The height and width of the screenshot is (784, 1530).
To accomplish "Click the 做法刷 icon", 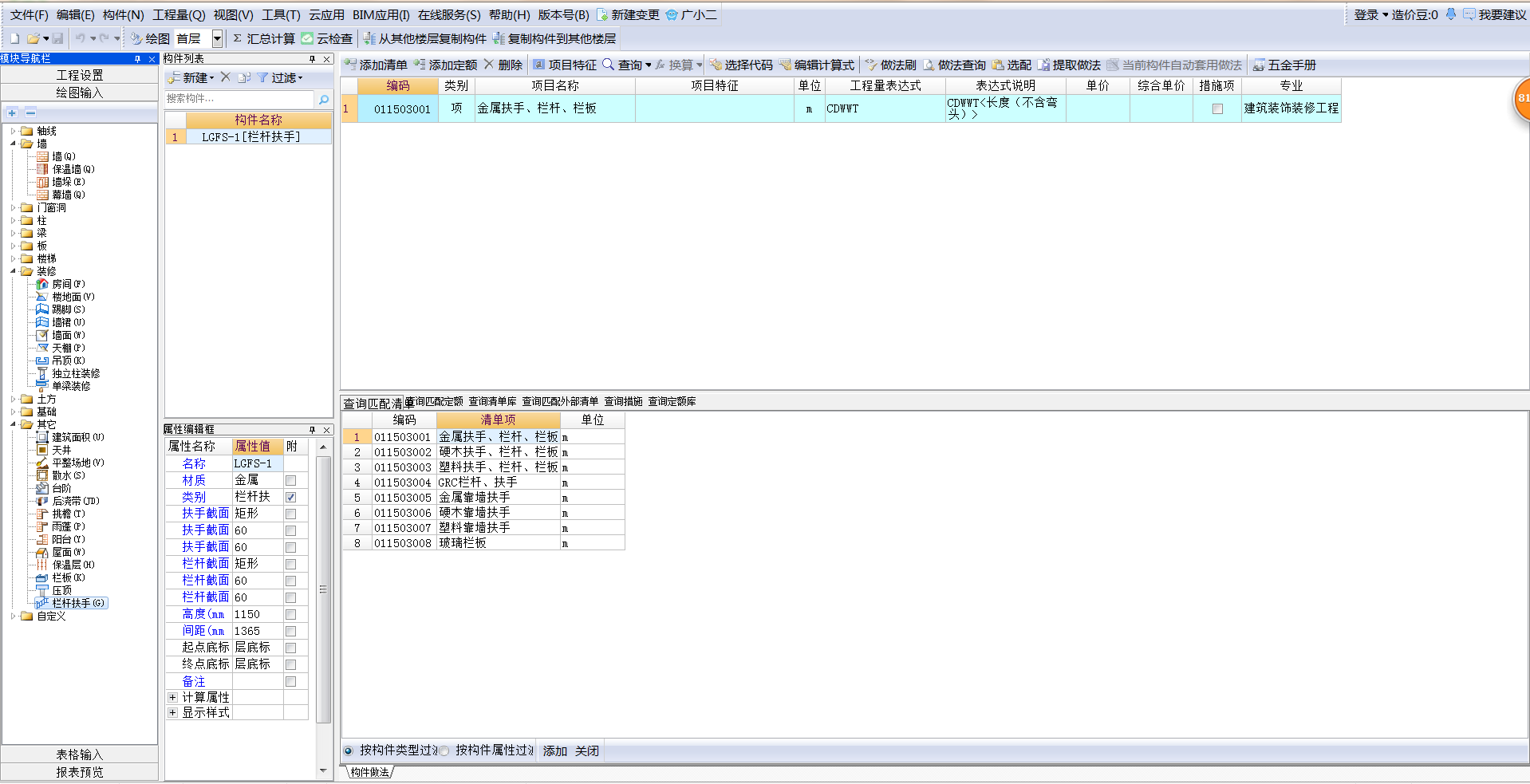I will click(871, 65).
